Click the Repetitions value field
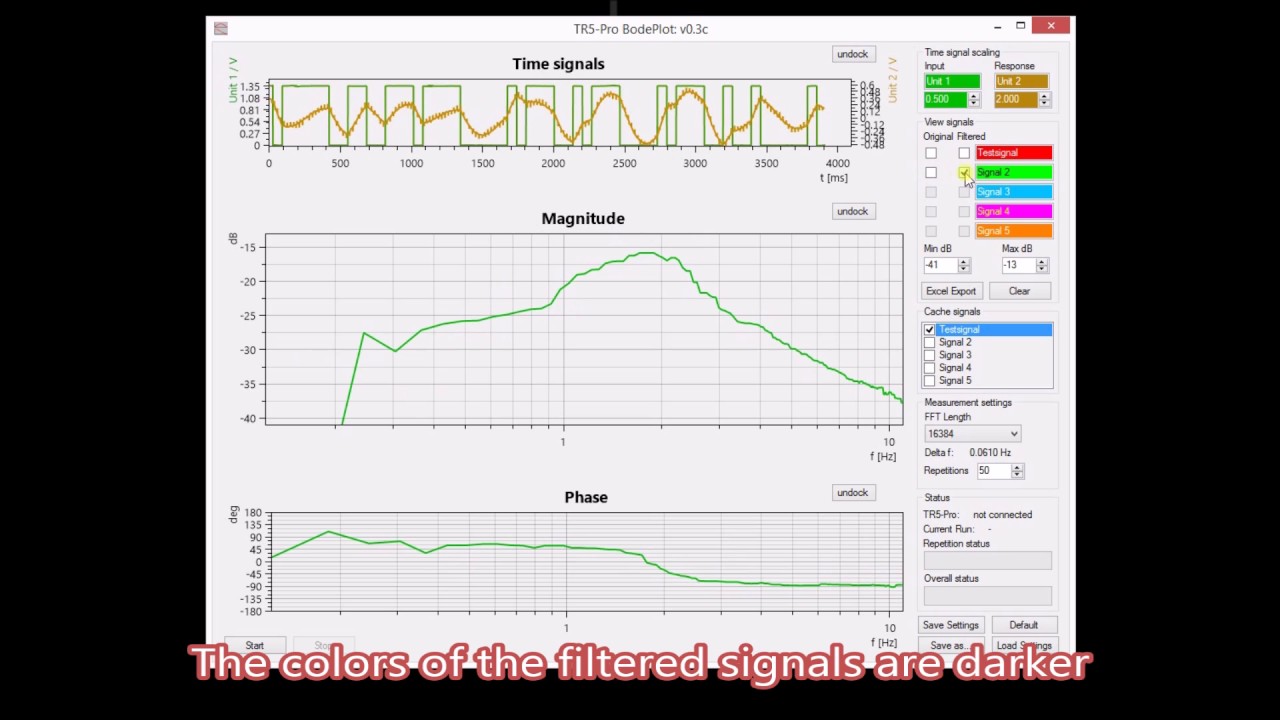 (994, 471)
